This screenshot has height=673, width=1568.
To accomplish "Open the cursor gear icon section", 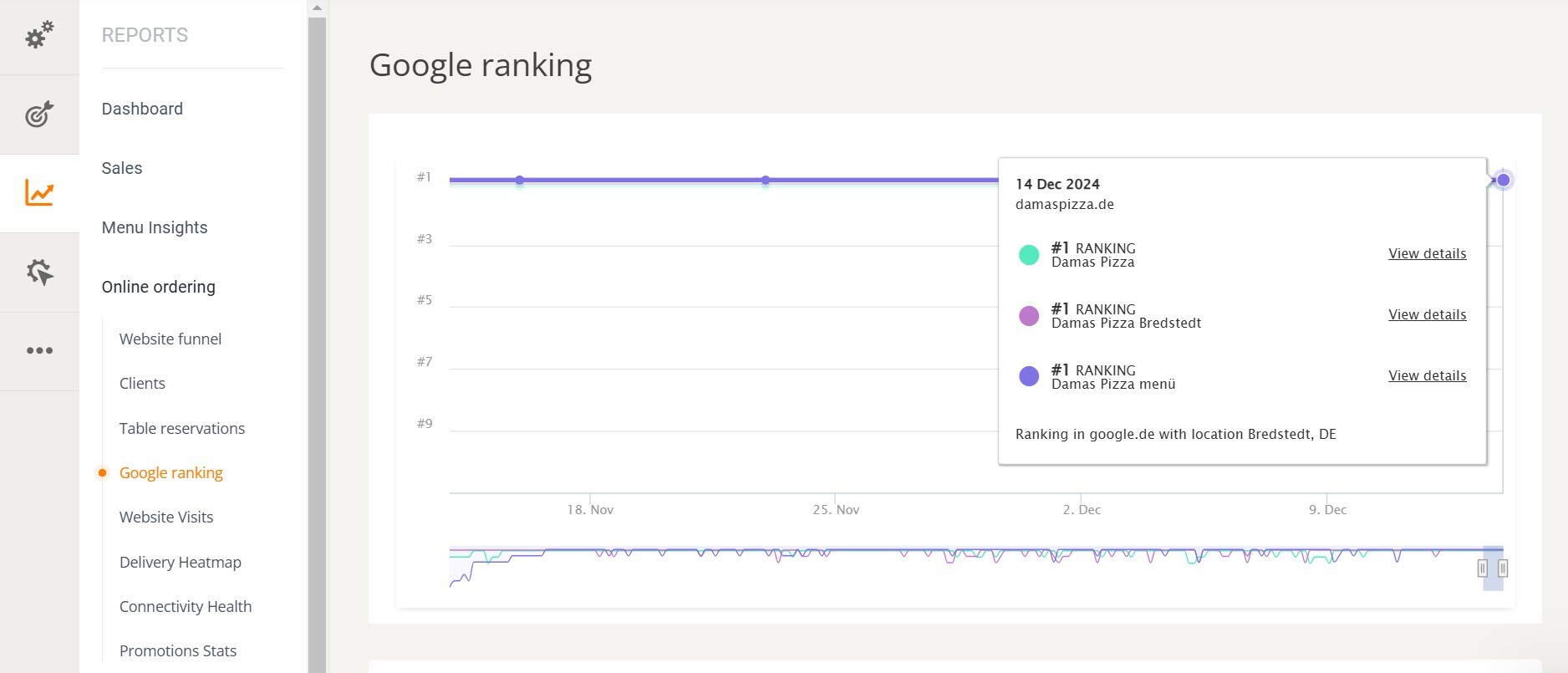I will [39, 272].
